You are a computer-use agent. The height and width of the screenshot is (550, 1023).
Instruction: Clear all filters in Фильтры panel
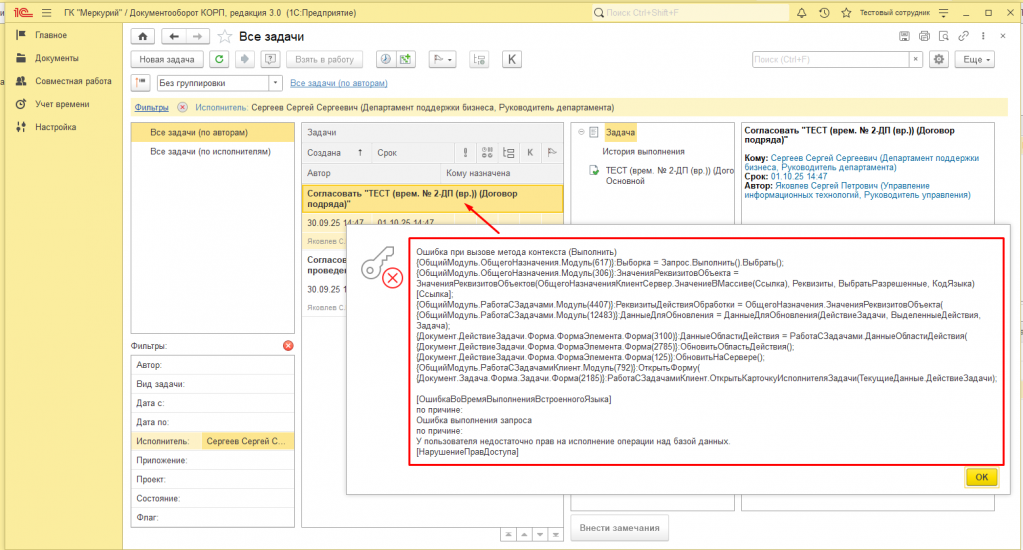(x=288, y=346)
